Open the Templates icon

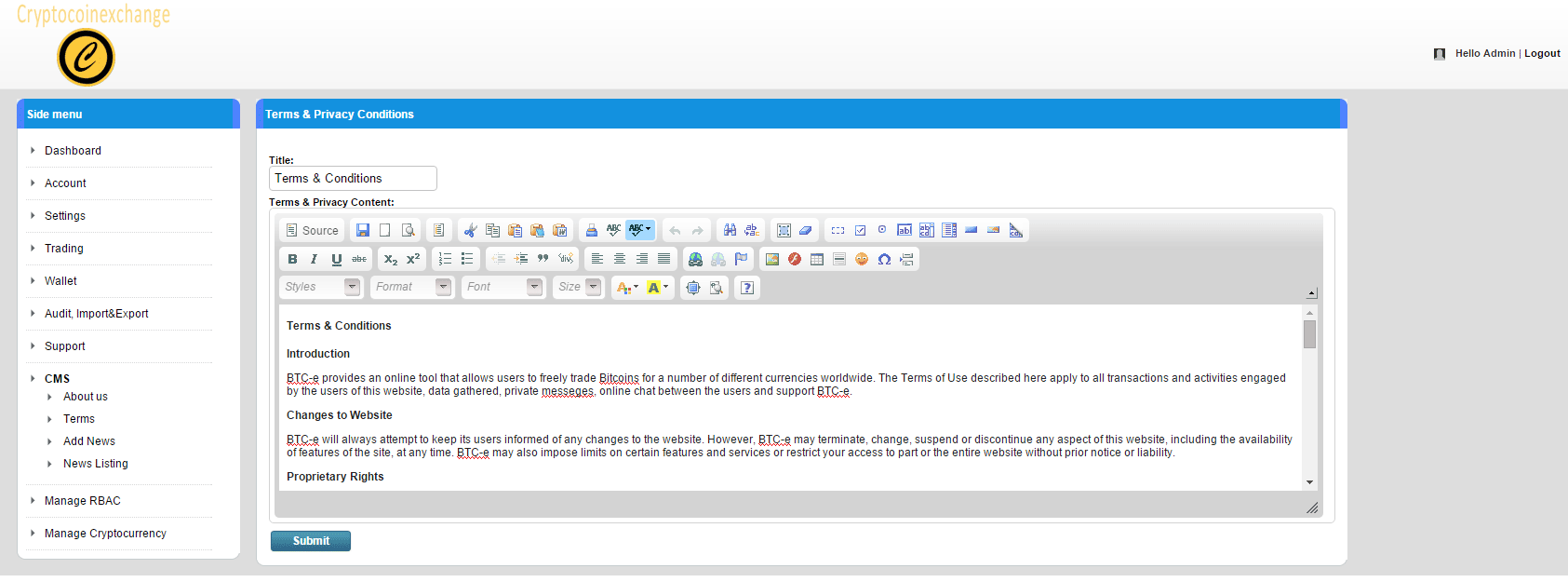[439, 230]
